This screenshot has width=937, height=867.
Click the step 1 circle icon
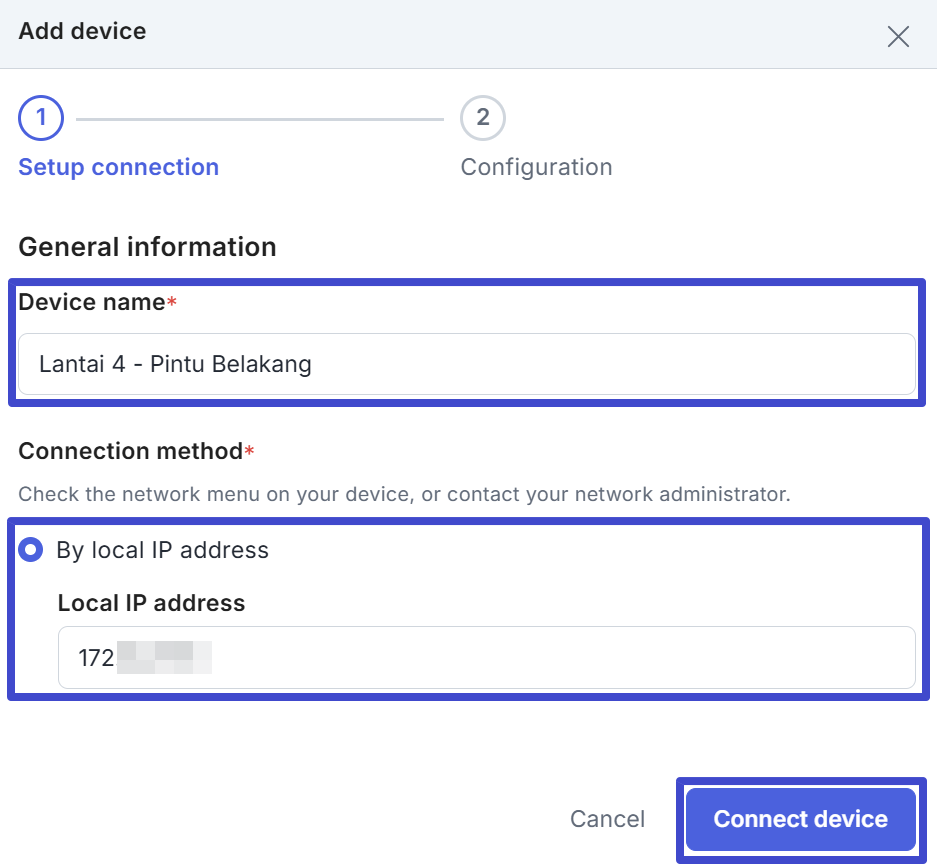click(41, 118)
